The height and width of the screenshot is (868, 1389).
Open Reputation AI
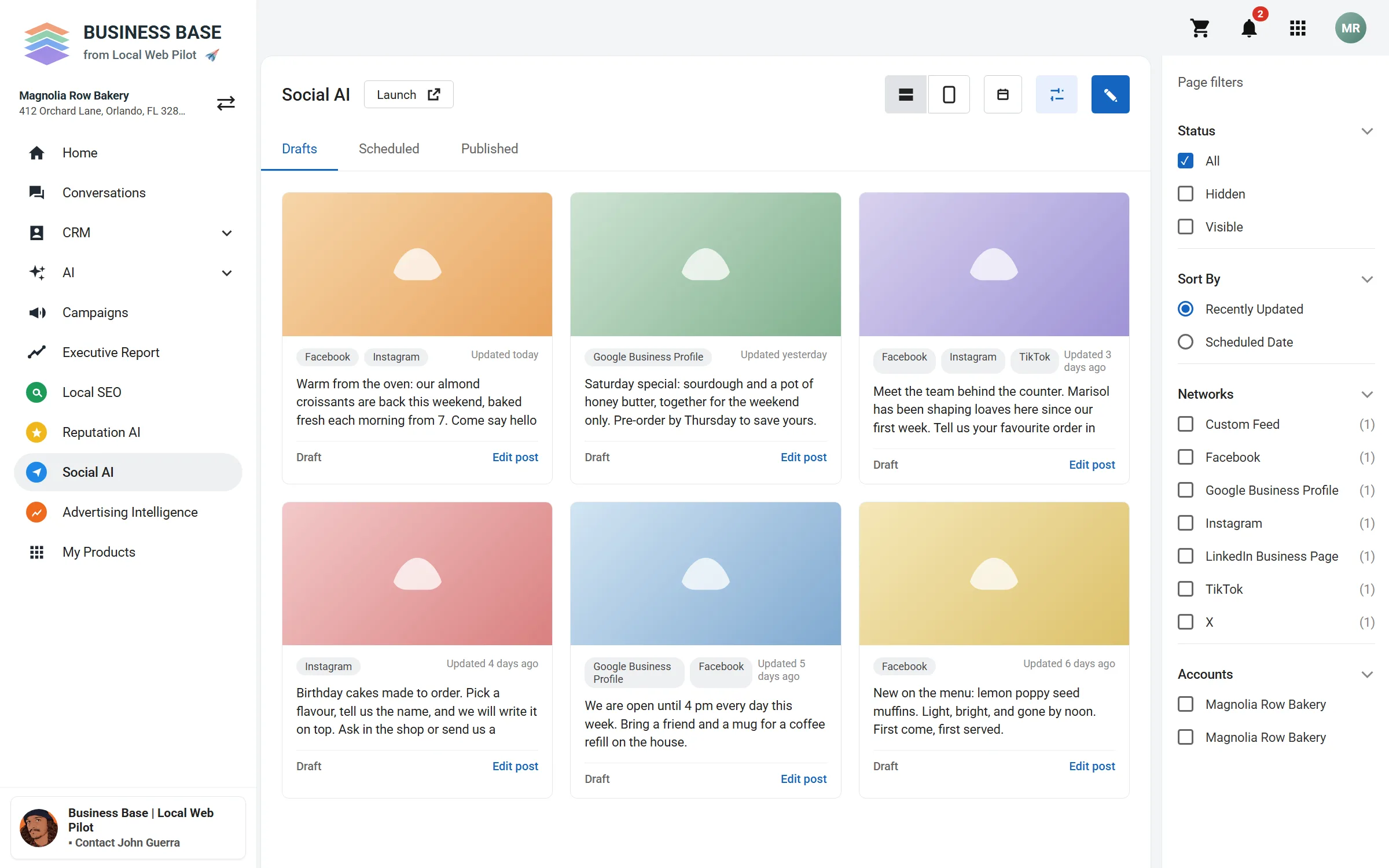coord(128,432)
